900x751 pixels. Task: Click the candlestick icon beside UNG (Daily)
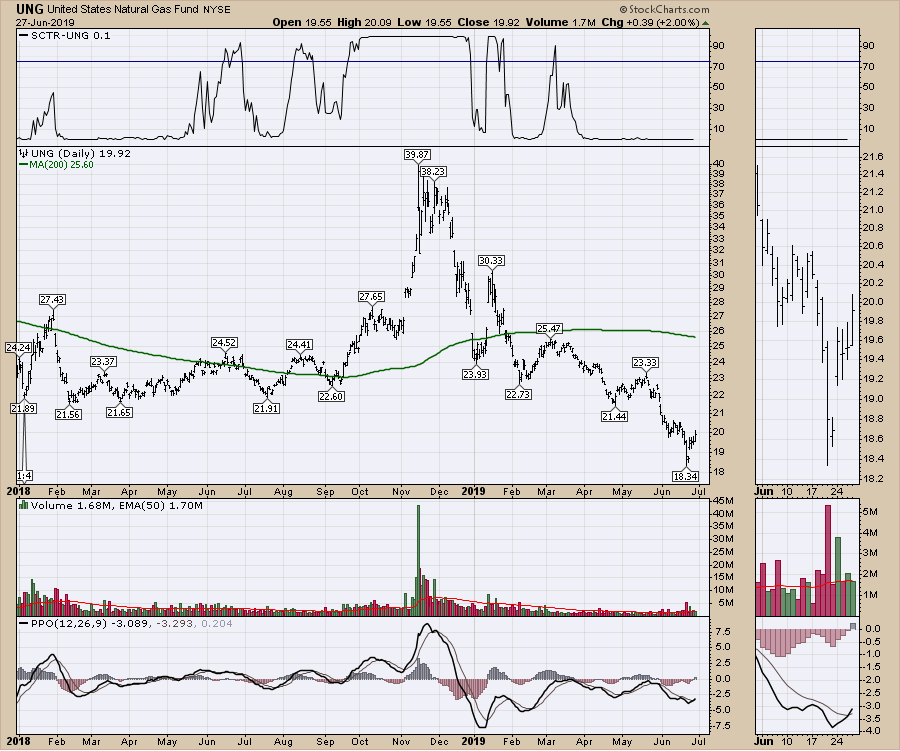tap(24, 153)
